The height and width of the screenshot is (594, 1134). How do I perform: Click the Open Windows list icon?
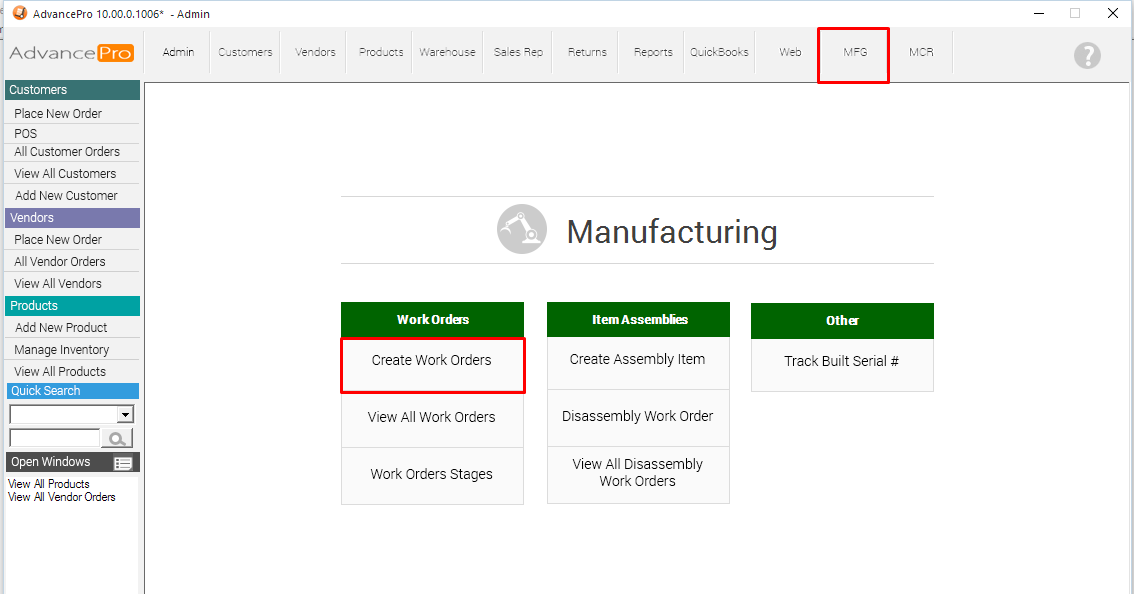tap(123, 463)
